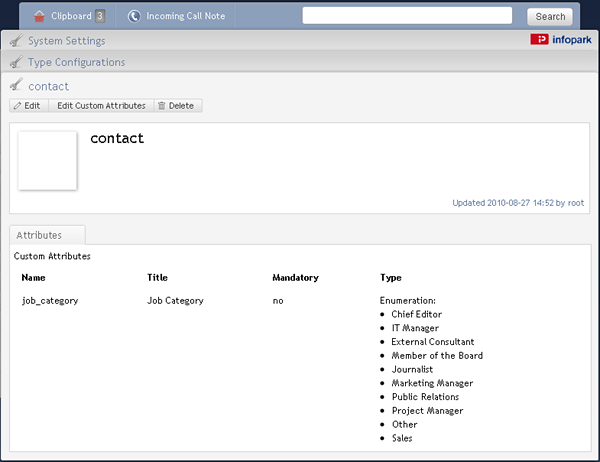
Task: Select the Attributes tab
Action: point(47,235)
